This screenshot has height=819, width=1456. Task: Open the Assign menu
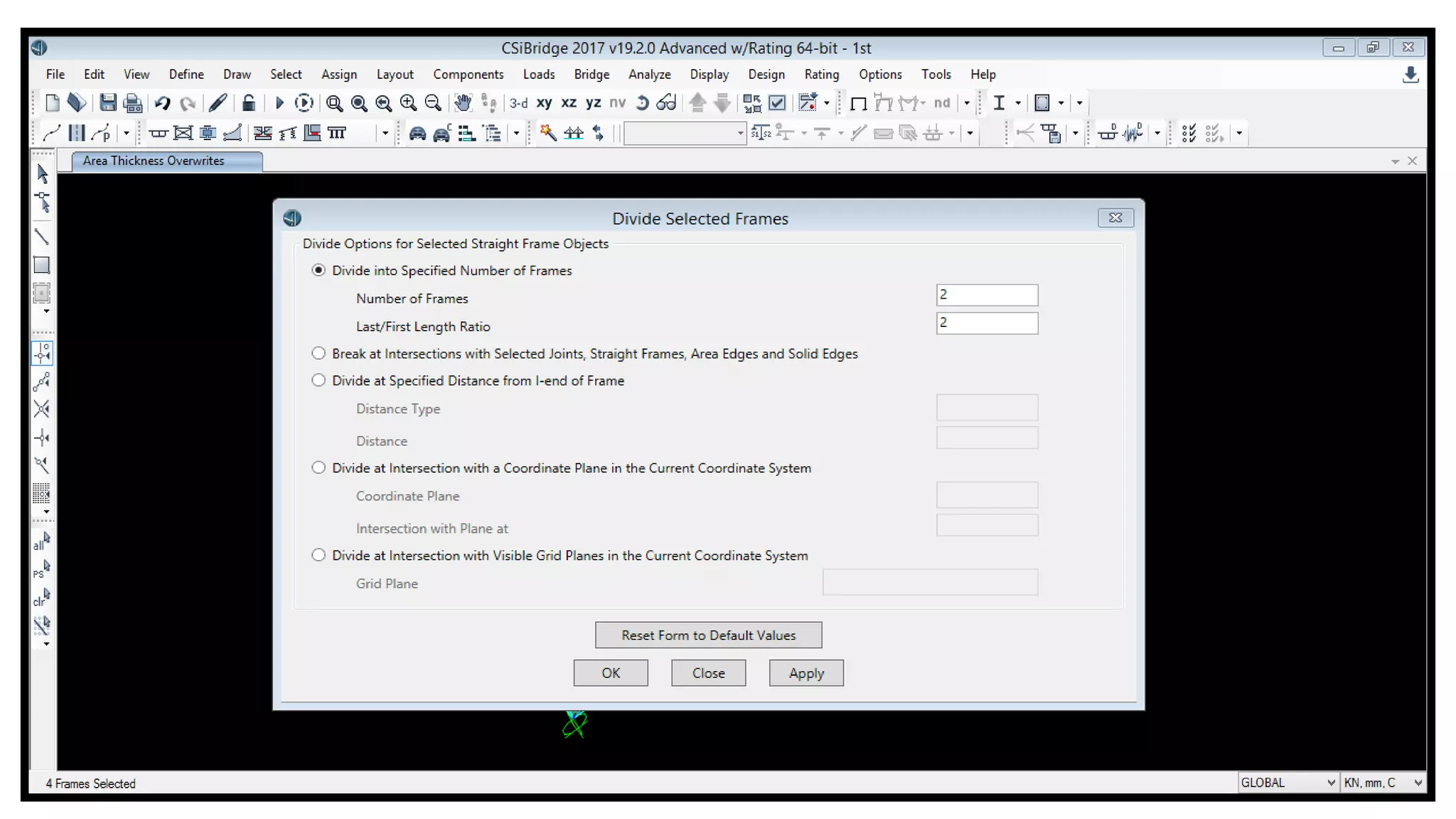[x=338, y=75]
